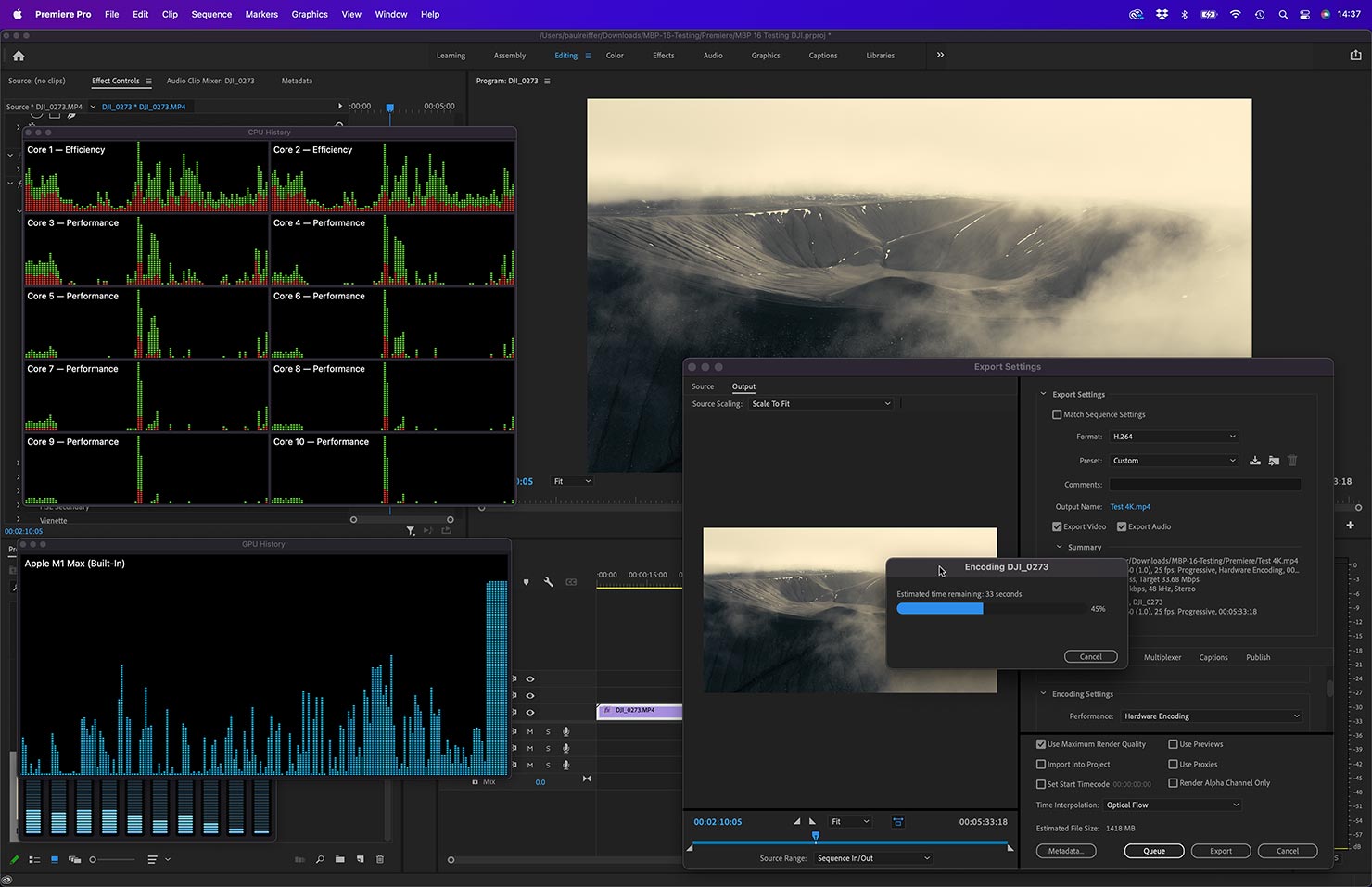Click the Wi-Fi status icon in menu bar

point(1235,15)
